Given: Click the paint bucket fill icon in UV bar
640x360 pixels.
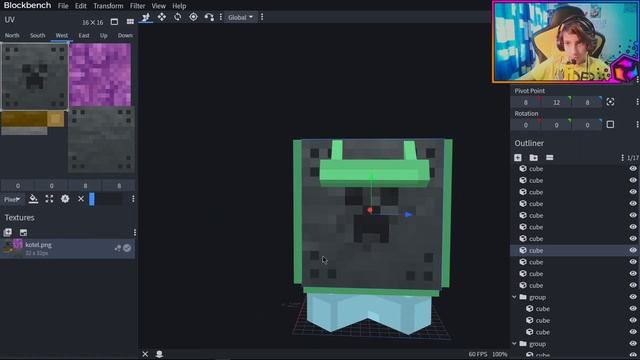Looking at the screenshot, I should [x=33, y=199].
